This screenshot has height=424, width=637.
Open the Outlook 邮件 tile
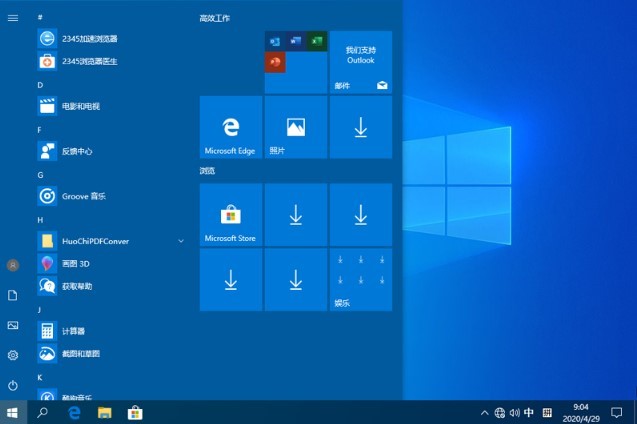click(360, 62)
